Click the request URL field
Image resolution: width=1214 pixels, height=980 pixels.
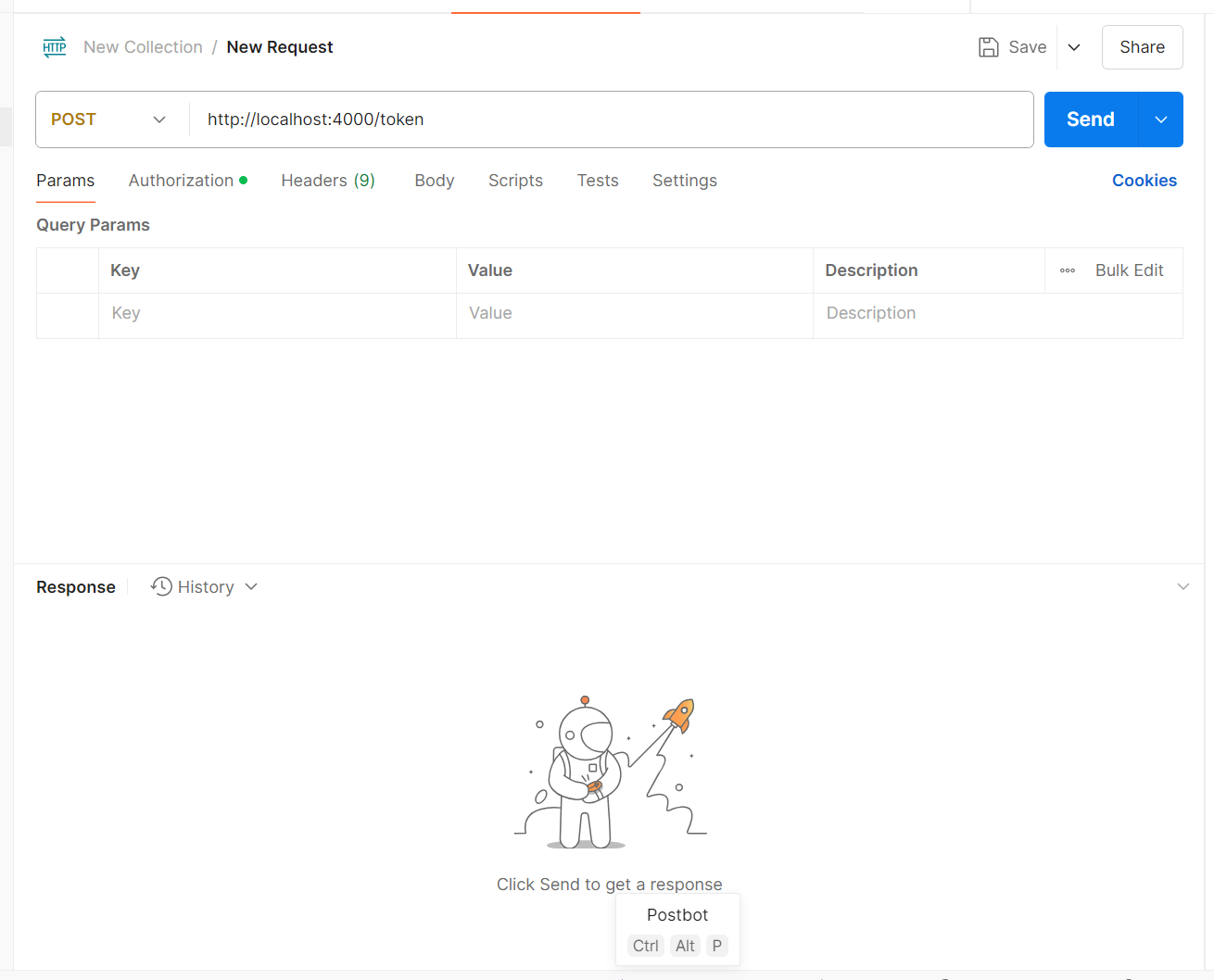612,119
